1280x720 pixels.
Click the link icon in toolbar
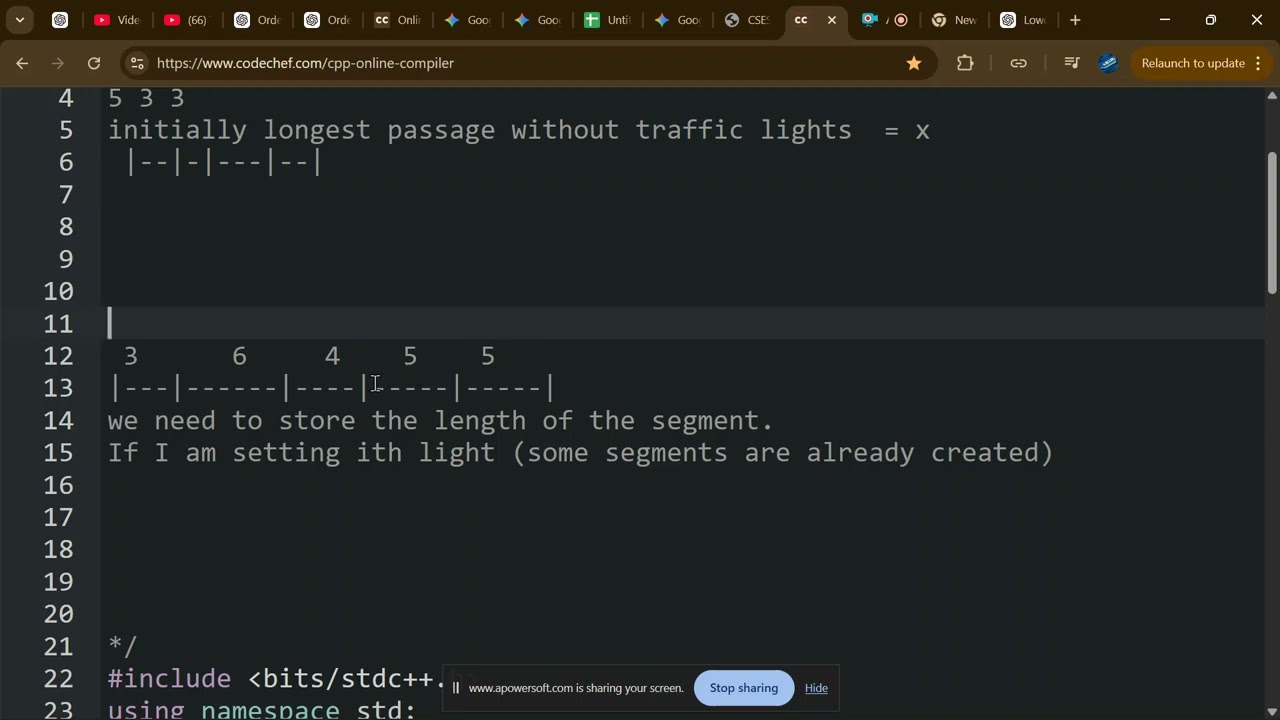click(1018, 63)
